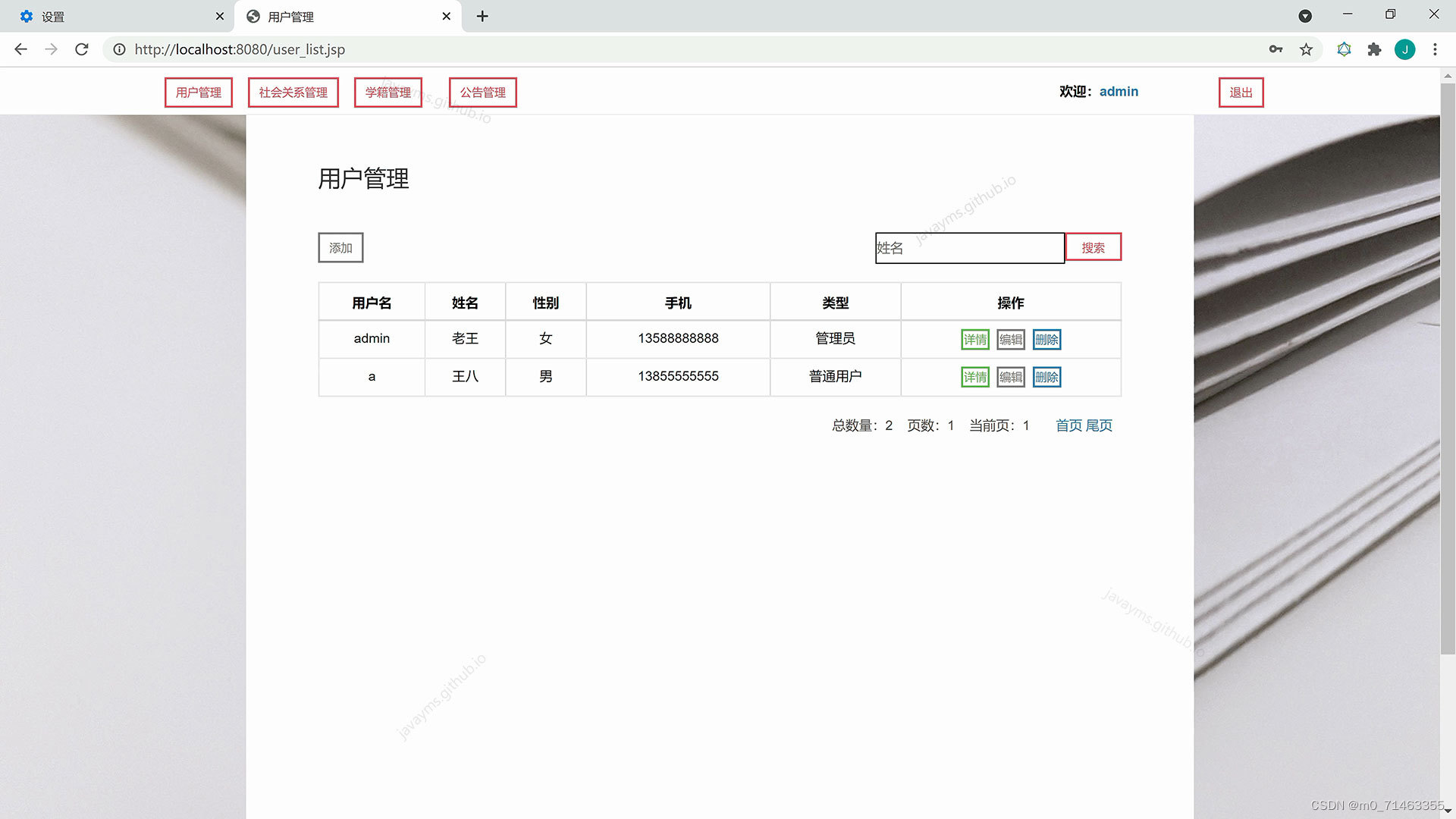Viewport: 1456px width, 819px height.
Task: Open the hexagon browser extension icon
Action: (x=1344, y=49)
